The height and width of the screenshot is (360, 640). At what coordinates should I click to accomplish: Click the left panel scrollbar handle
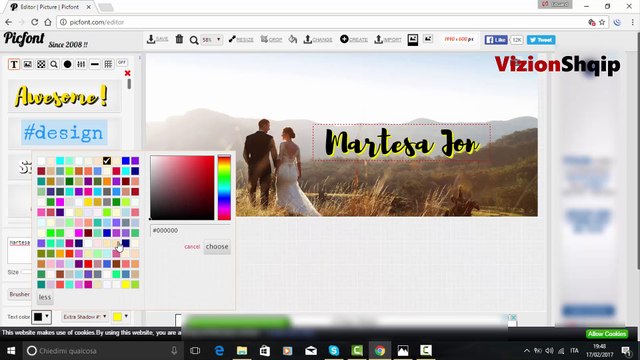pyautogui.click(x=129, y=84)
